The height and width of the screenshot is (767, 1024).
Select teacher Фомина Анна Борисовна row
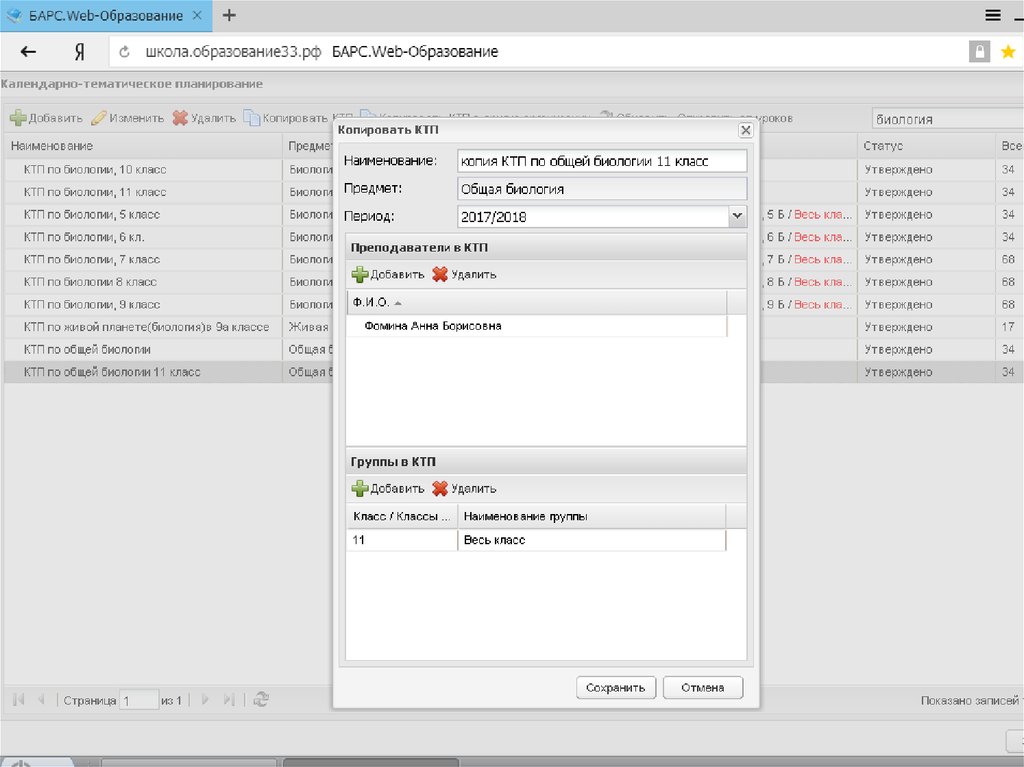[433, 326]
